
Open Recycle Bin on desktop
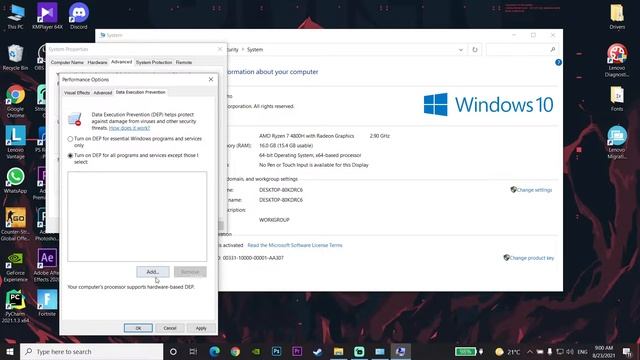tap(15, 58)
